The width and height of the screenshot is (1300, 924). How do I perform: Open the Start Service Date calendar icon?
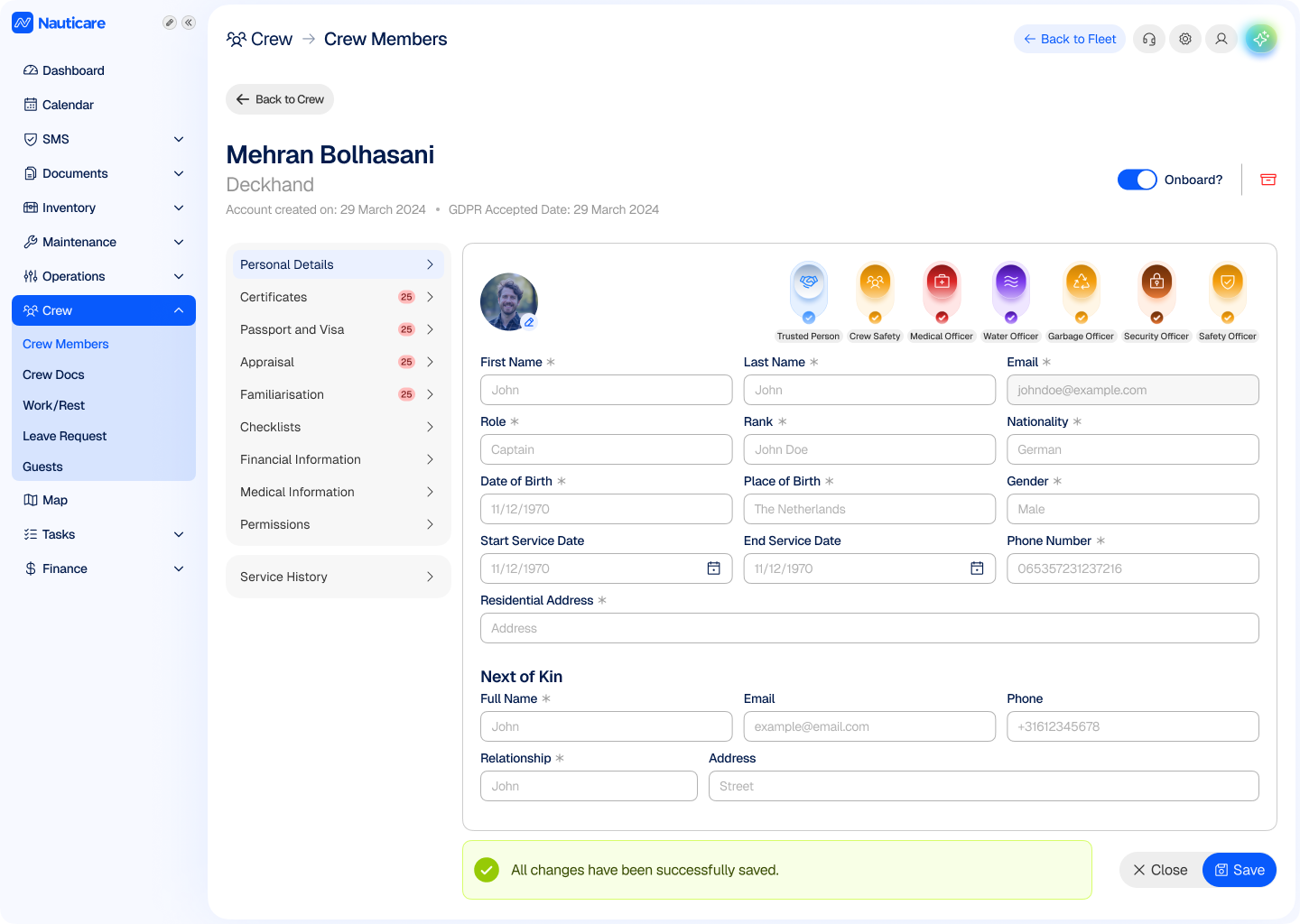[x=714, y=568]
